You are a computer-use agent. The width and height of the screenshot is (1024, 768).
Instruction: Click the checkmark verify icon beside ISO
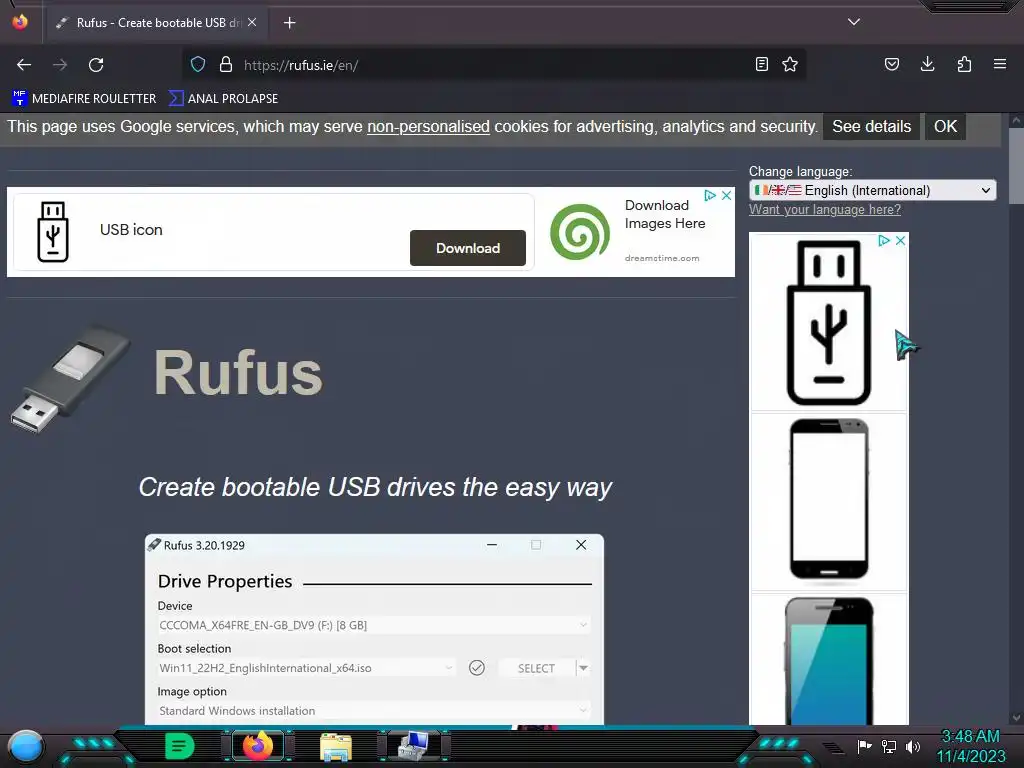tap(477, 667)
